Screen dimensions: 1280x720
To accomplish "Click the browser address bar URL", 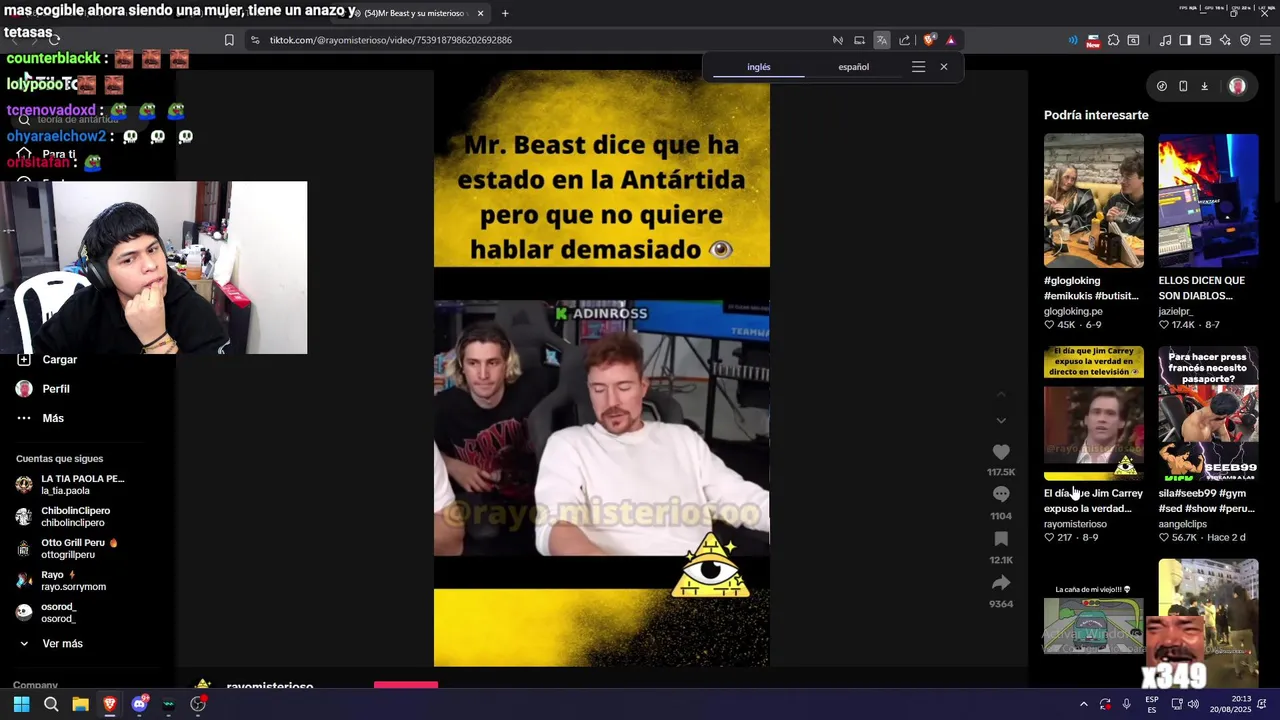I will click(391, 40).
